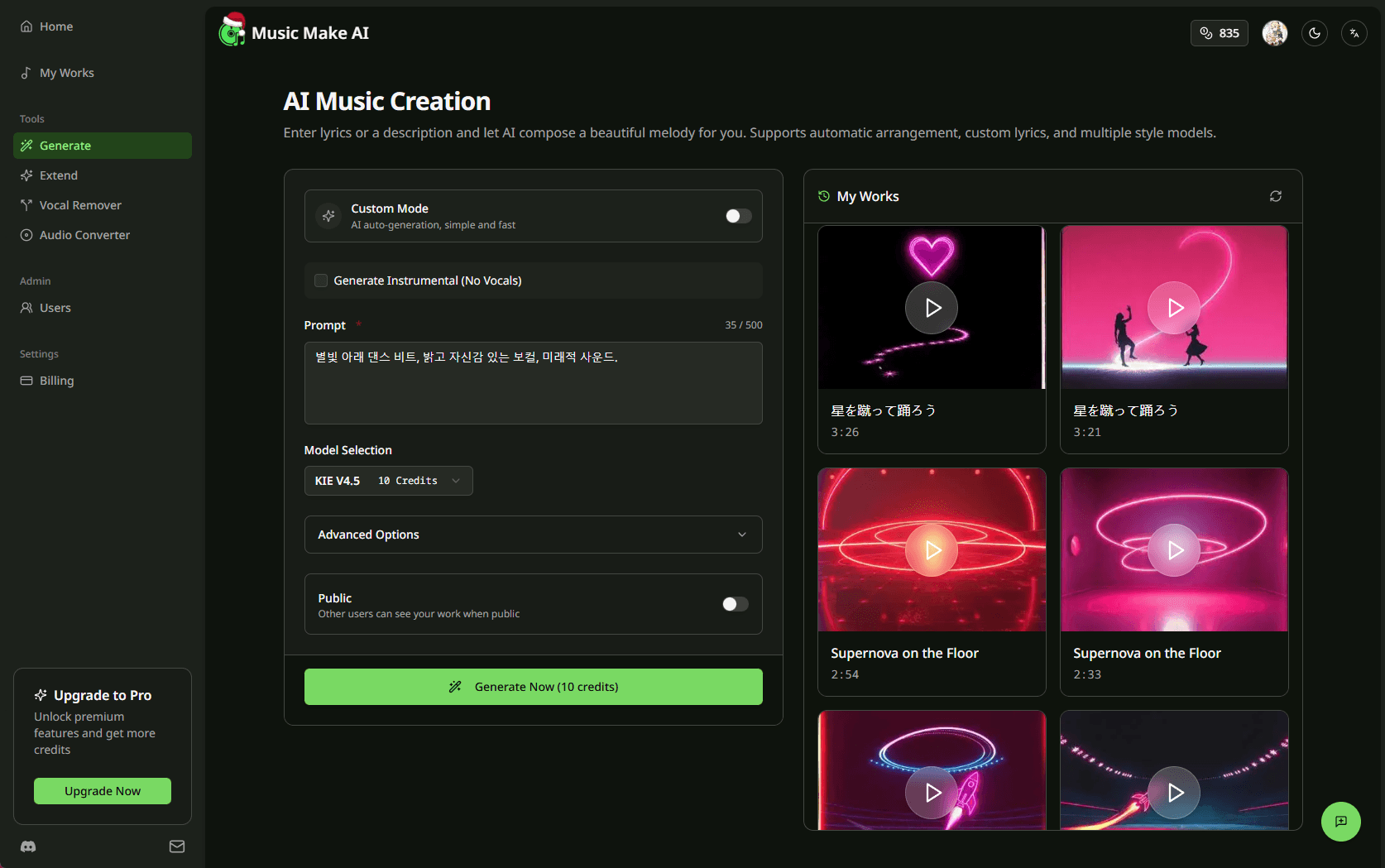1385x868 pixels.
Task: Toggle Public visibility for works
Action: coord(734,604)
